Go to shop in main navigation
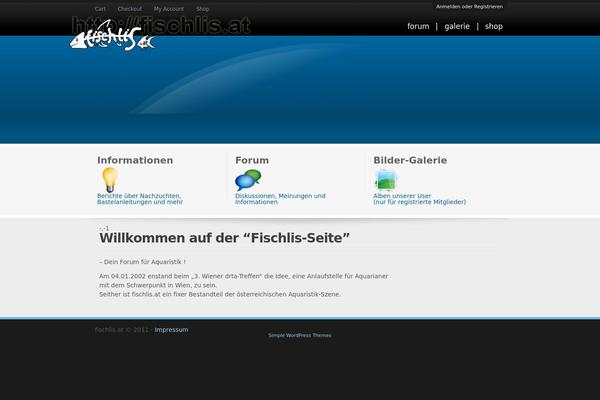Image resolution: width=600 pixels, height=400 pixels. click(494, 26)
